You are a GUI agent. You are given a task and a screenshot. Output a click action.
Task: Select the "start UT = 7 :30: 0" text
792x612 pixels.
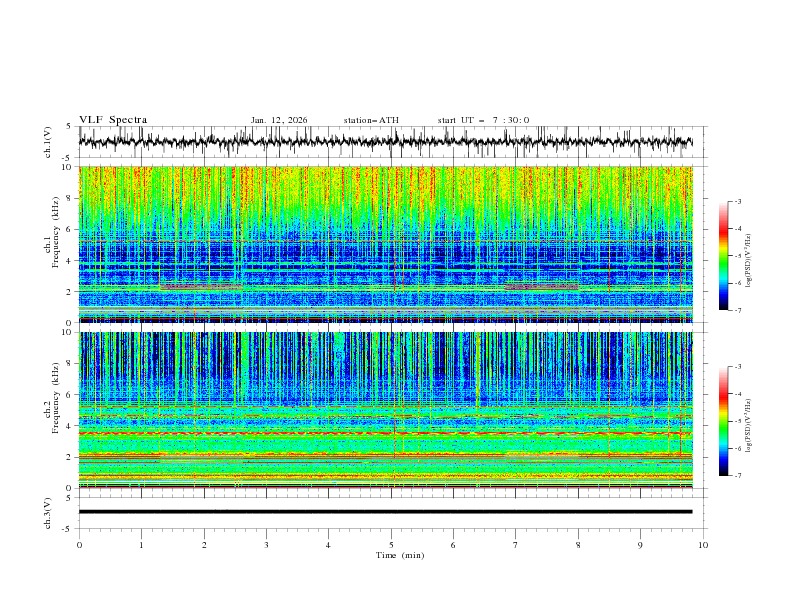coord(483,120)
